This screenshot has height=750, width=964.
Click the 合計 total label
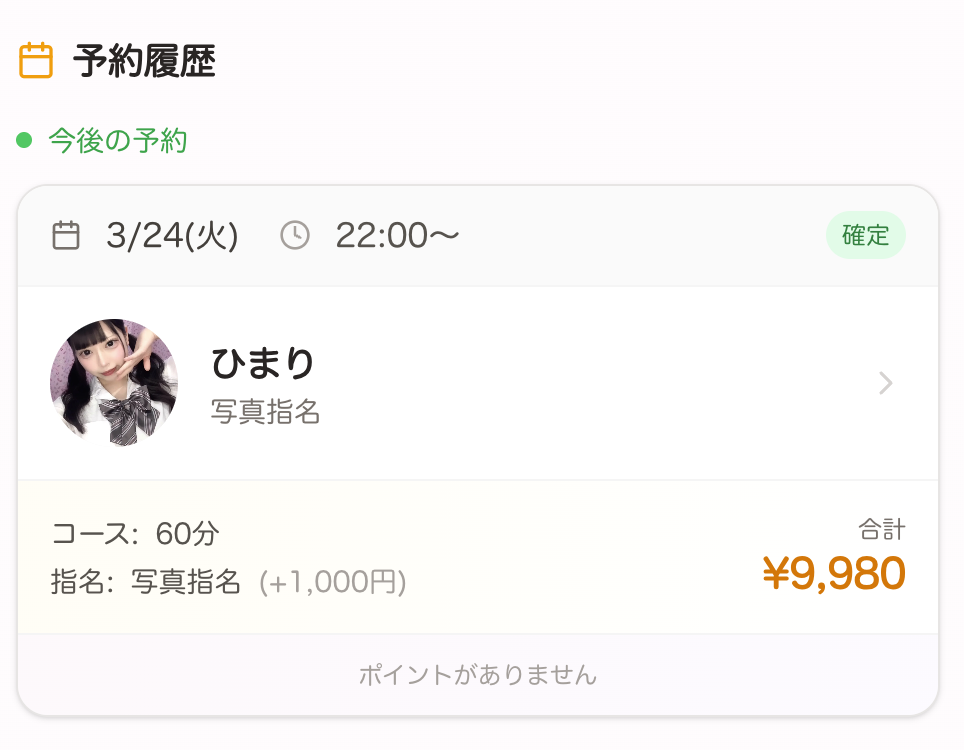[x=881, y=529]
